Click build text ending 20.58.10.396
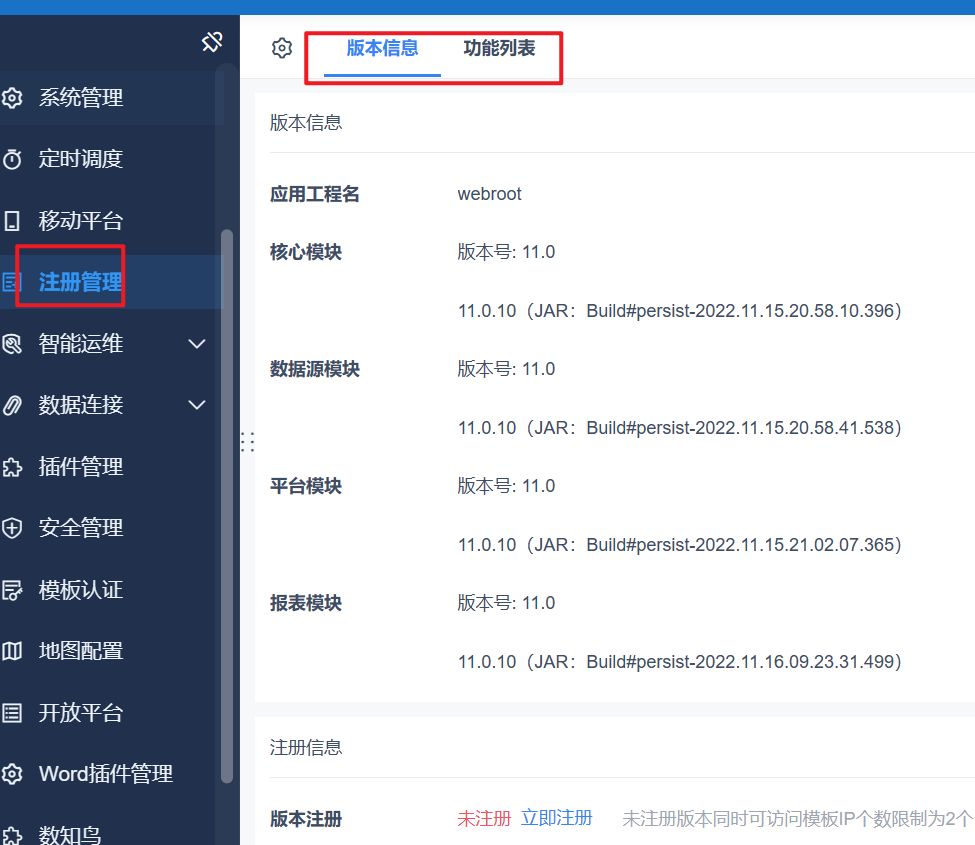 (680, 311)
